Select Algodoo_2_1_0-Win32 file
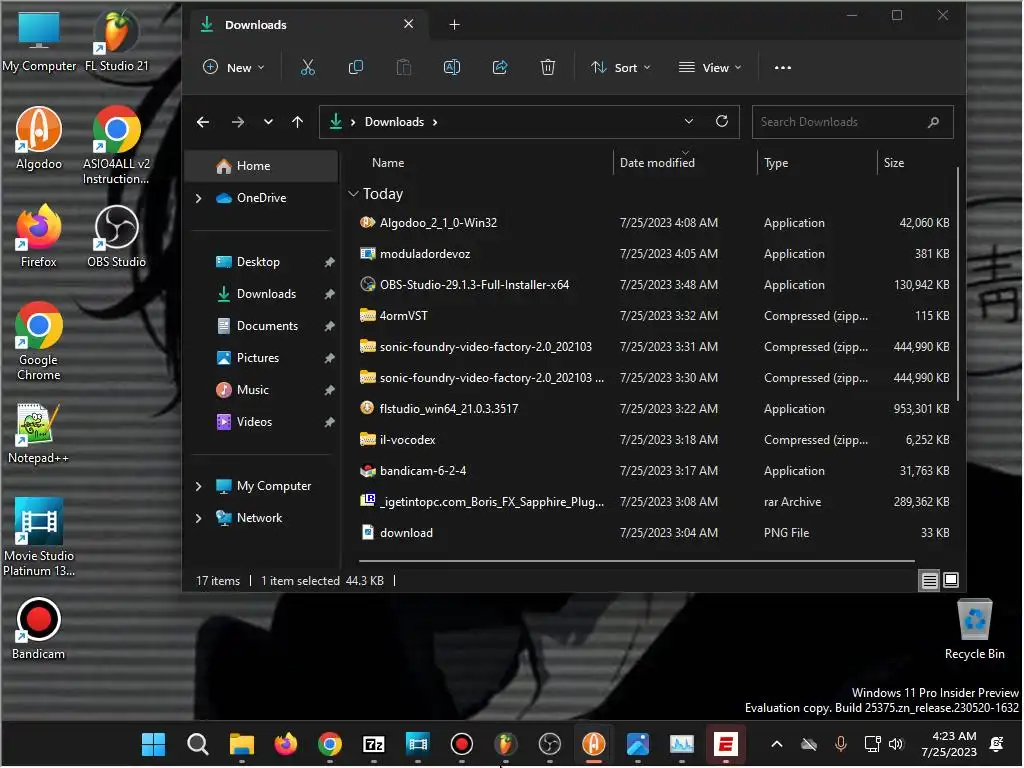 tap(653, 223)
